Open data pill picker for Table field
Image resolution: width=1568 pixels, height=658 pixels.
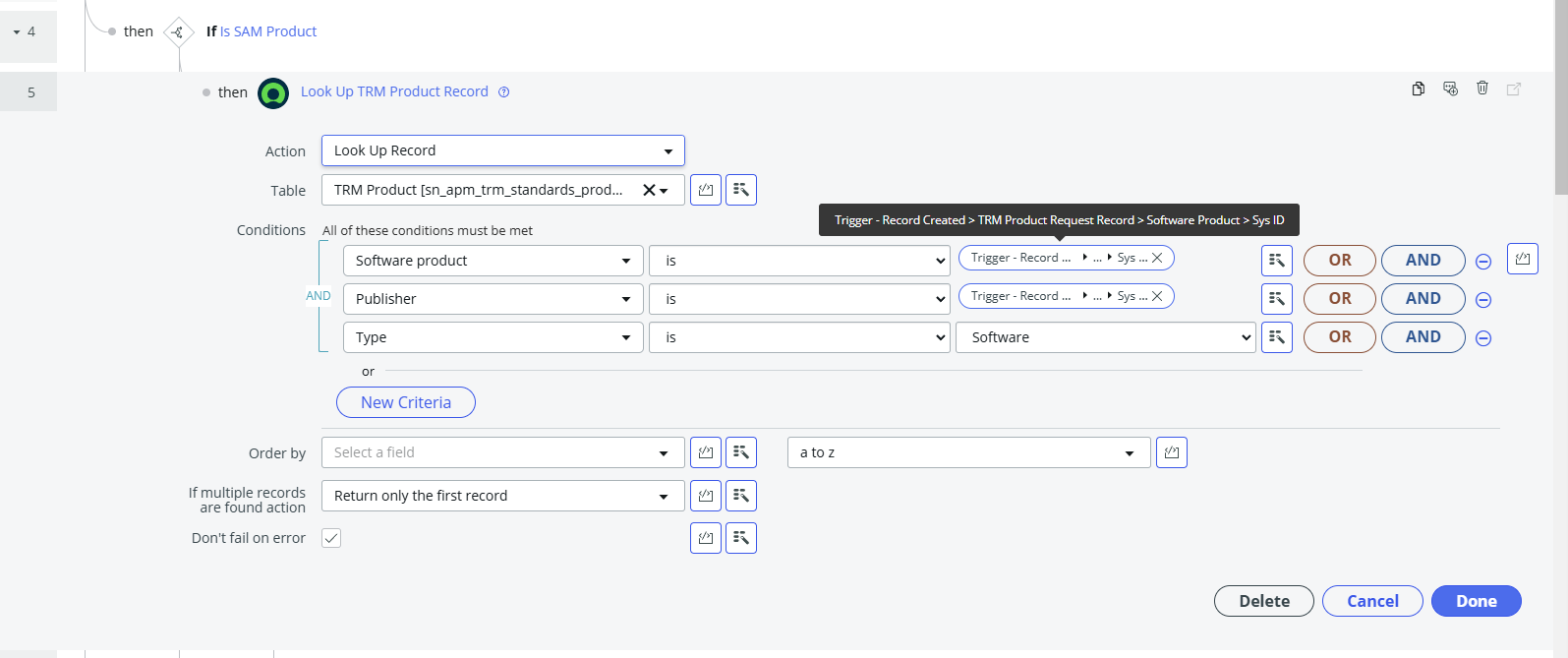point(741,190)
